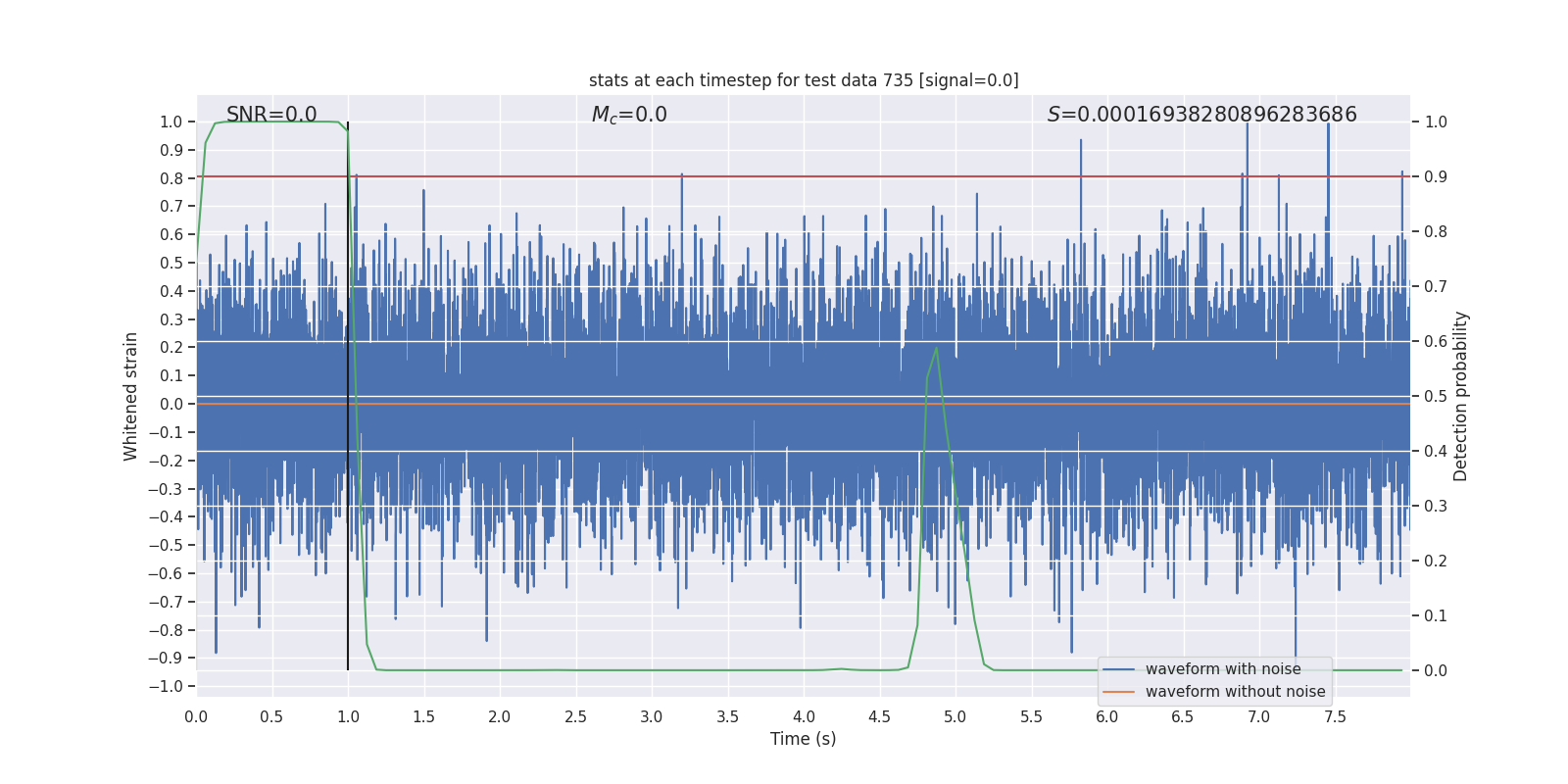The height and width of the screenshot is (784, 1568).
Task: Click the 'Time (s)' x-axis label
Action: click(804, 739)
